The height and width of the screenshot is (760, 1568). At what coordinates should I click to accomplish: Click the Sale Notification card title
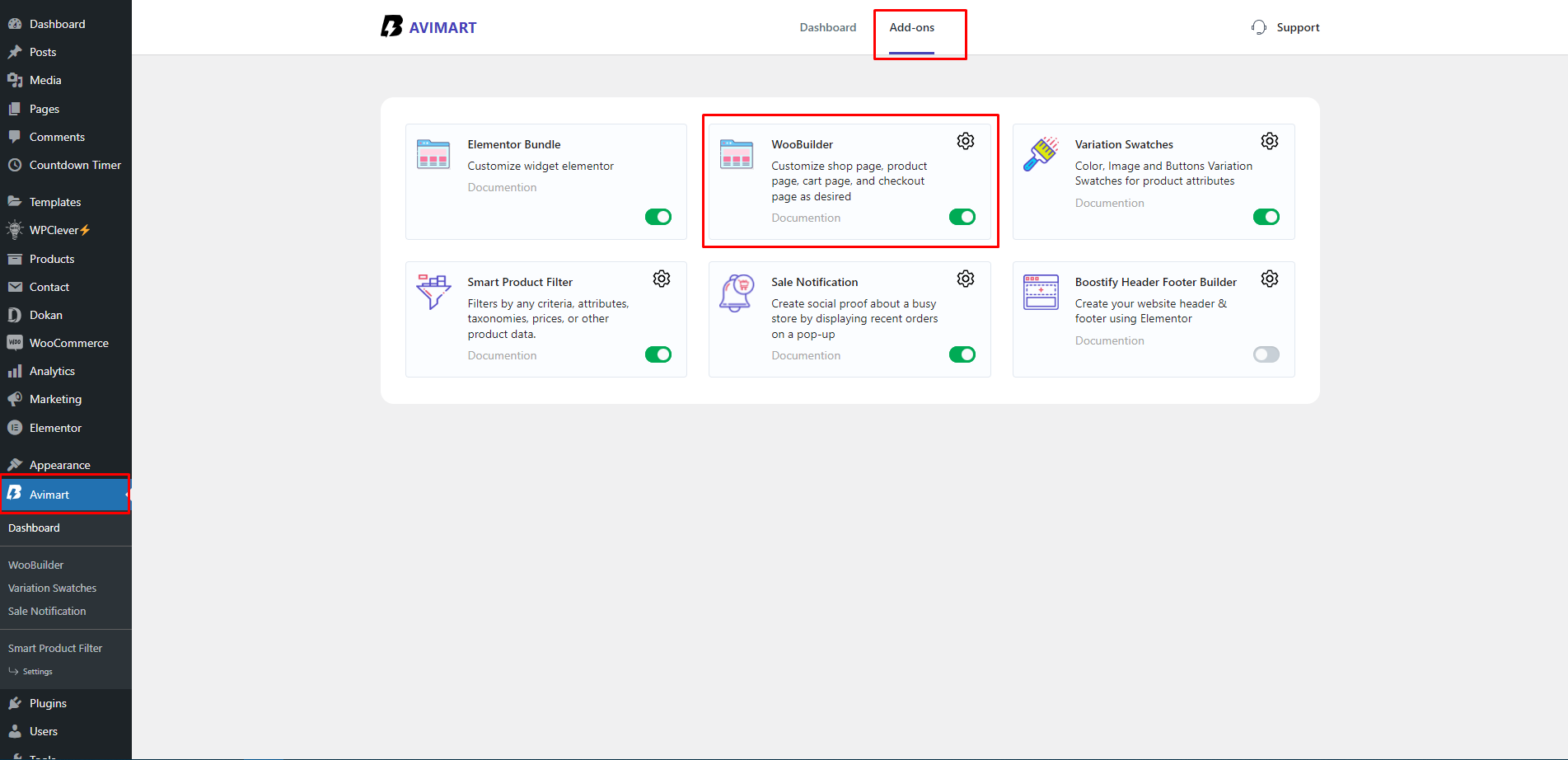814,282
